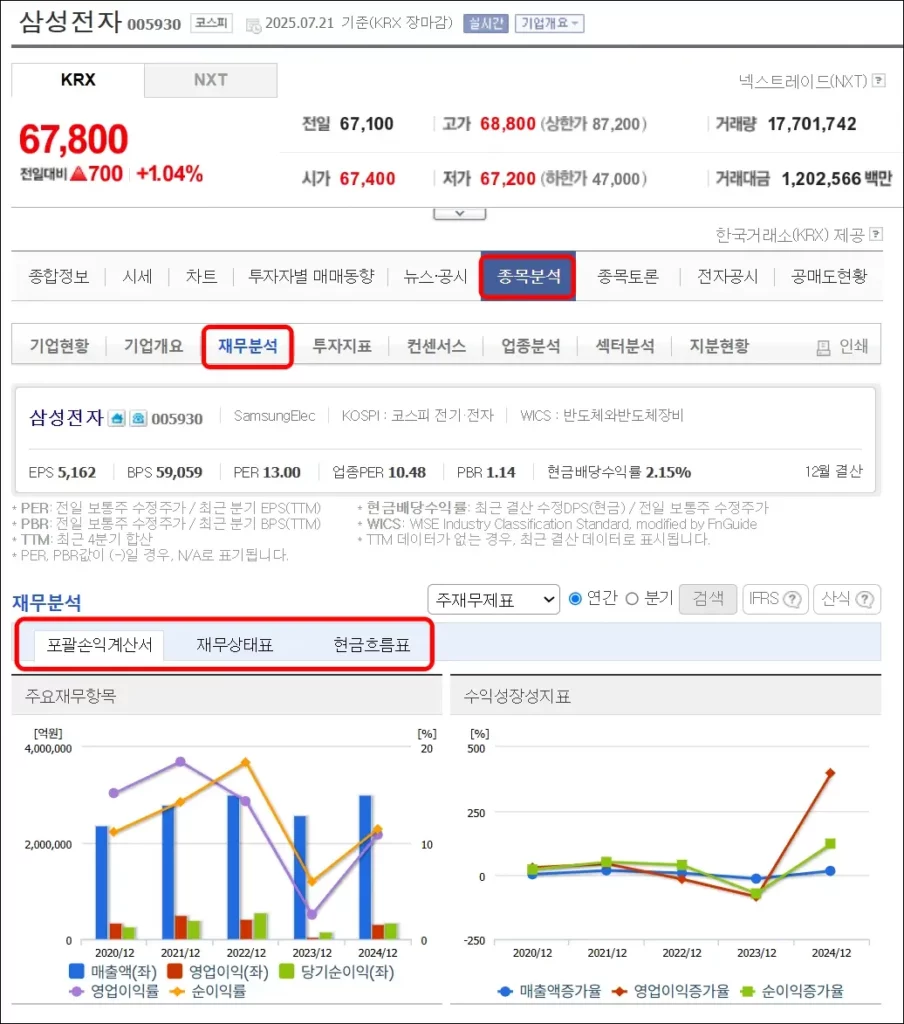Switch to the NXT tab
Screen dimensions: 904x1024
click(x=210, y=80)
